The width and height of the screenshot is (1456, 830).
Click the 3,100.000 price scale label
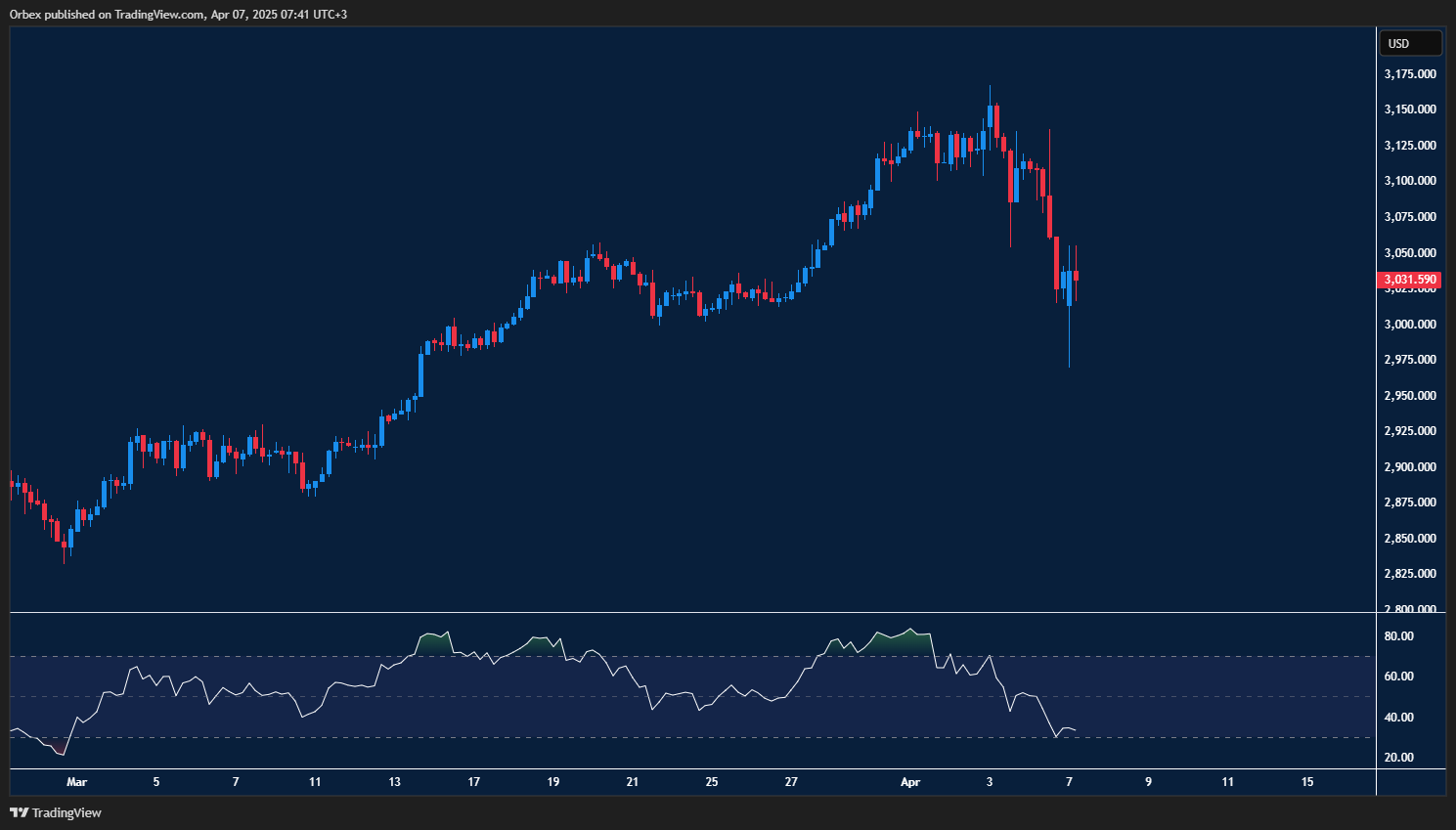[x=1408, y=180]
